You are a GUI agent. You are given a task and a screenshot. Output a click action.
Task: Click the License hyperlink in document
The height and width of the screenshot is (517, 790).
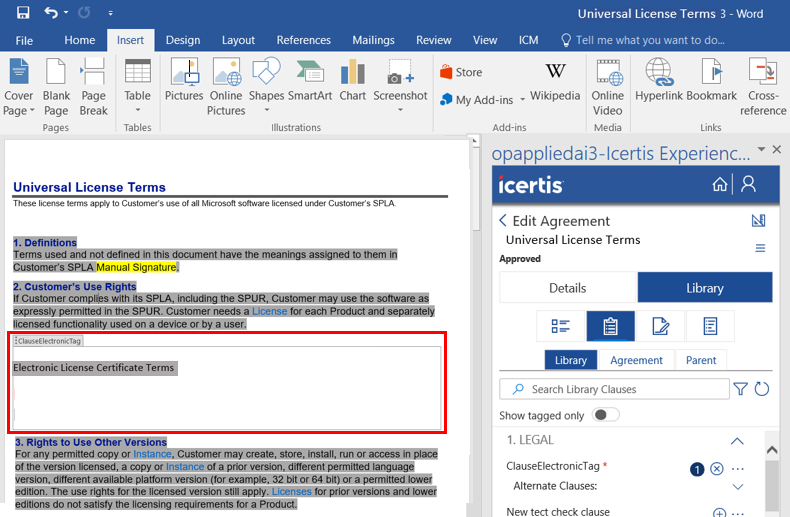coord(269,311)
